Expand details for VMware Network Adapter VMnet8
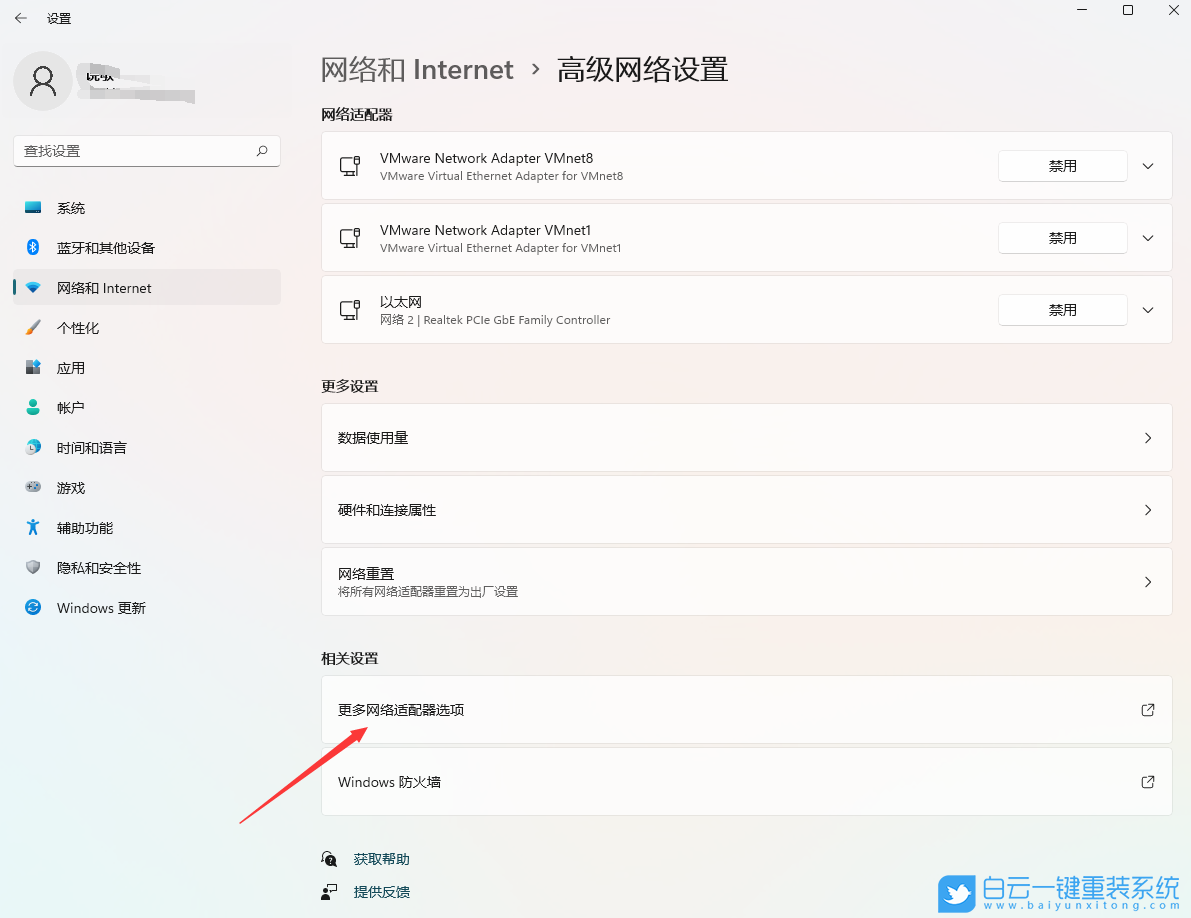This screenshot has height=918, width=1191. point(1147,165)
